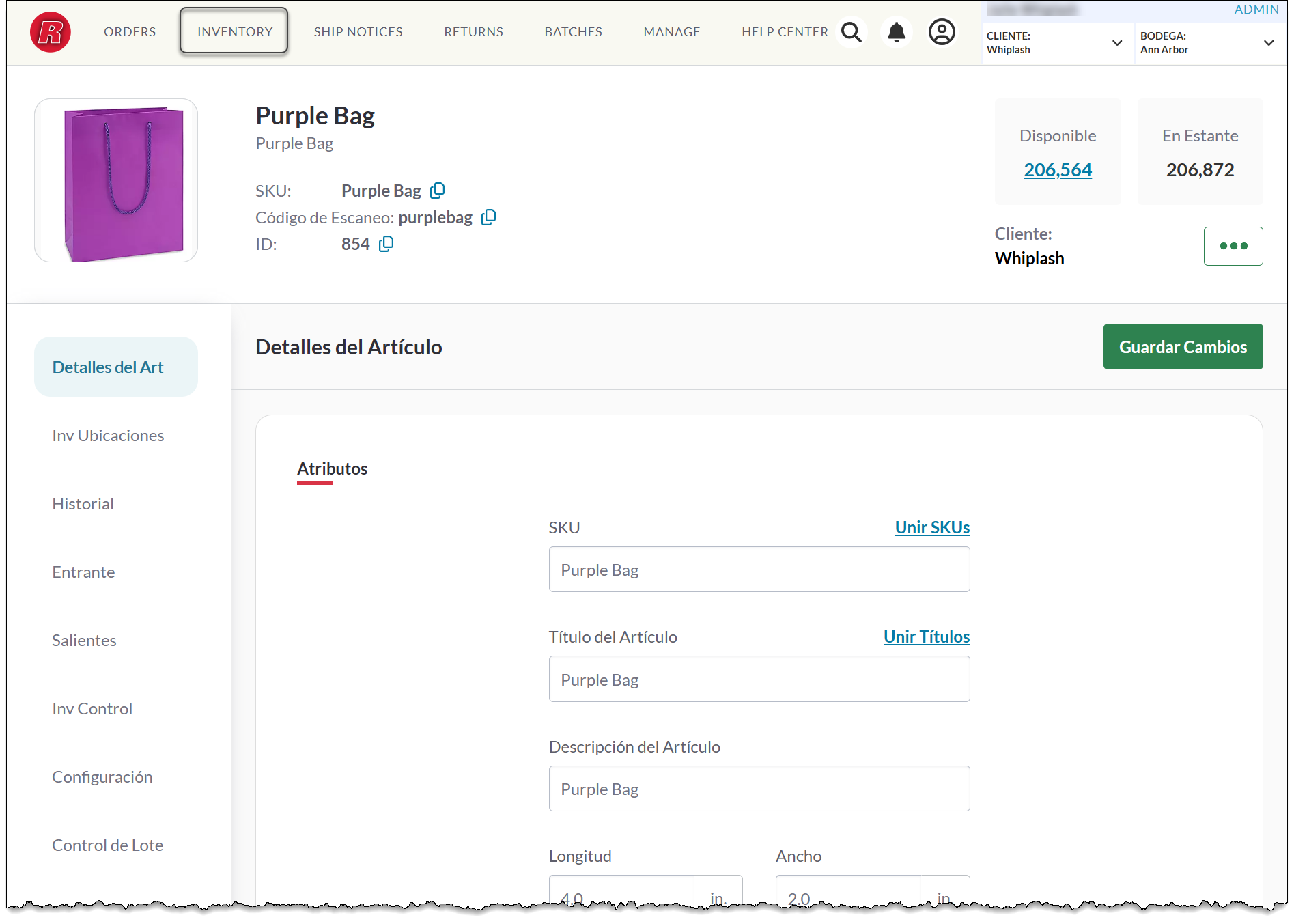Click the Unir SKUs link

[x=931, y=527]
